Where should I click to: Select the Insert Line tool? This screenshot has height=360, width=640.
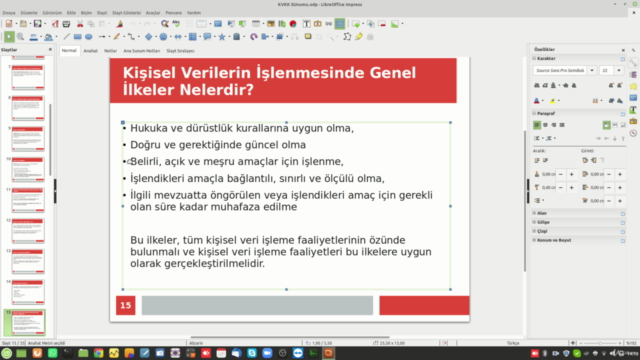(x=67, y=37)
